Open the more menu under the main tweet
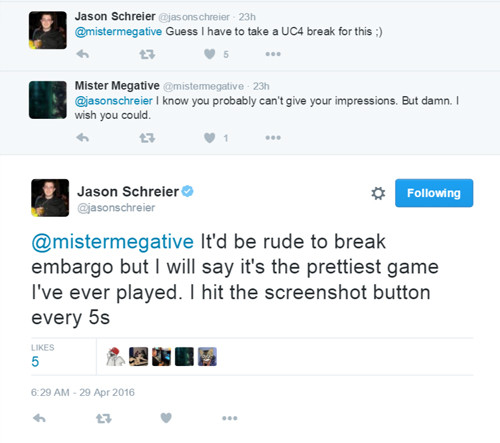The width and height of the screenshot is (500, 443). tap(230, 418)
